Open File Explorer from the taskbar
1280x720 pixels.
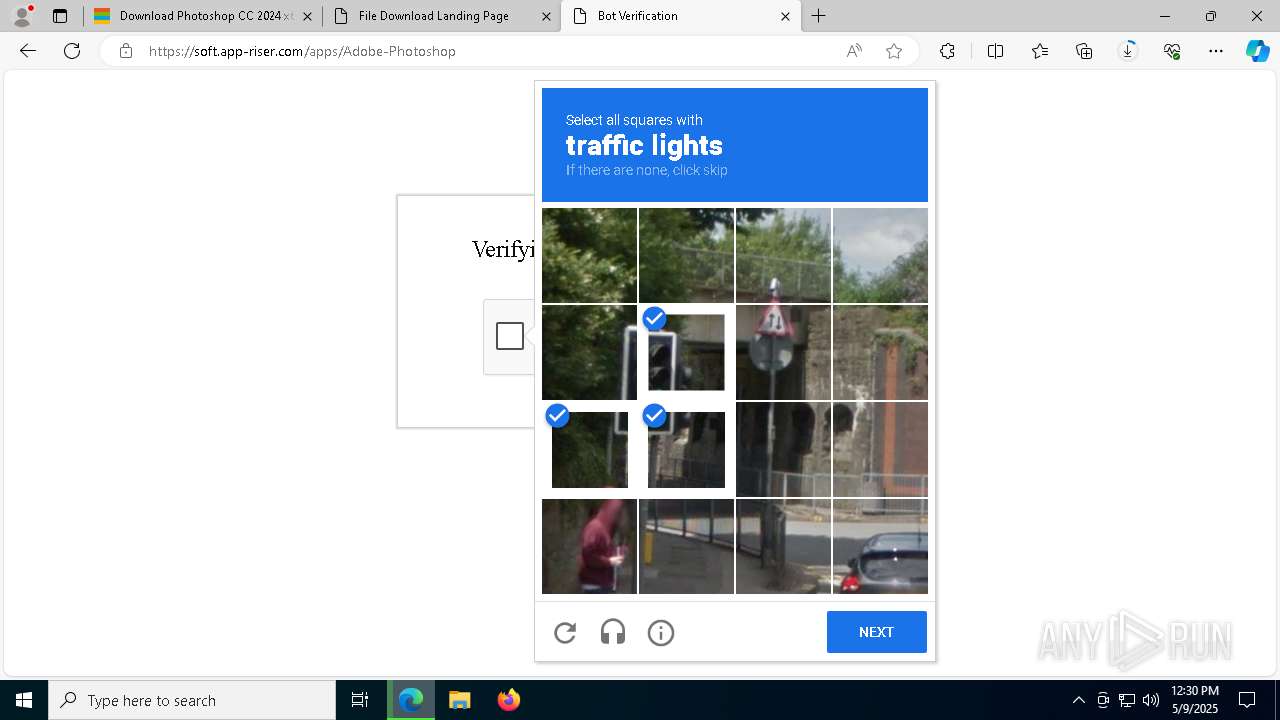(459, 700)
